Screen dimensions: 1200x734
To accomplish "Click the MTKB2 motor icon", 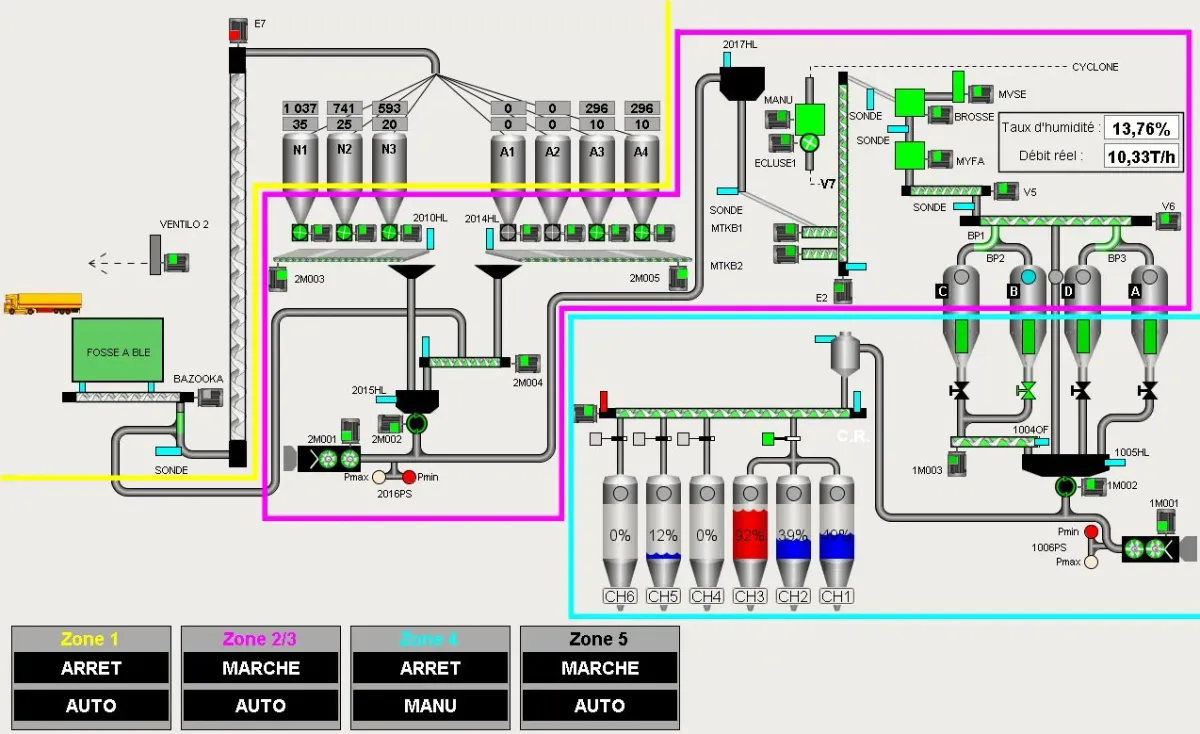I will [786, 253].
